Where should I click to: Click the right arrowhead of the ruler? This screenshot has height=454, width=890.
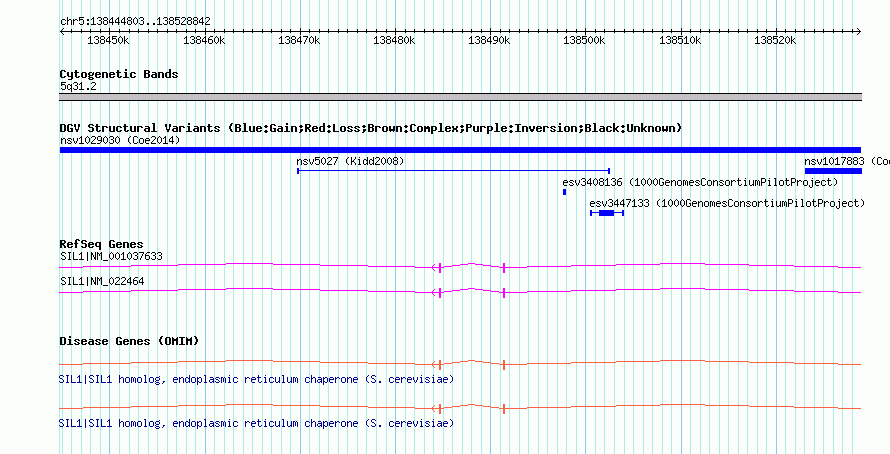coord(858,32)
